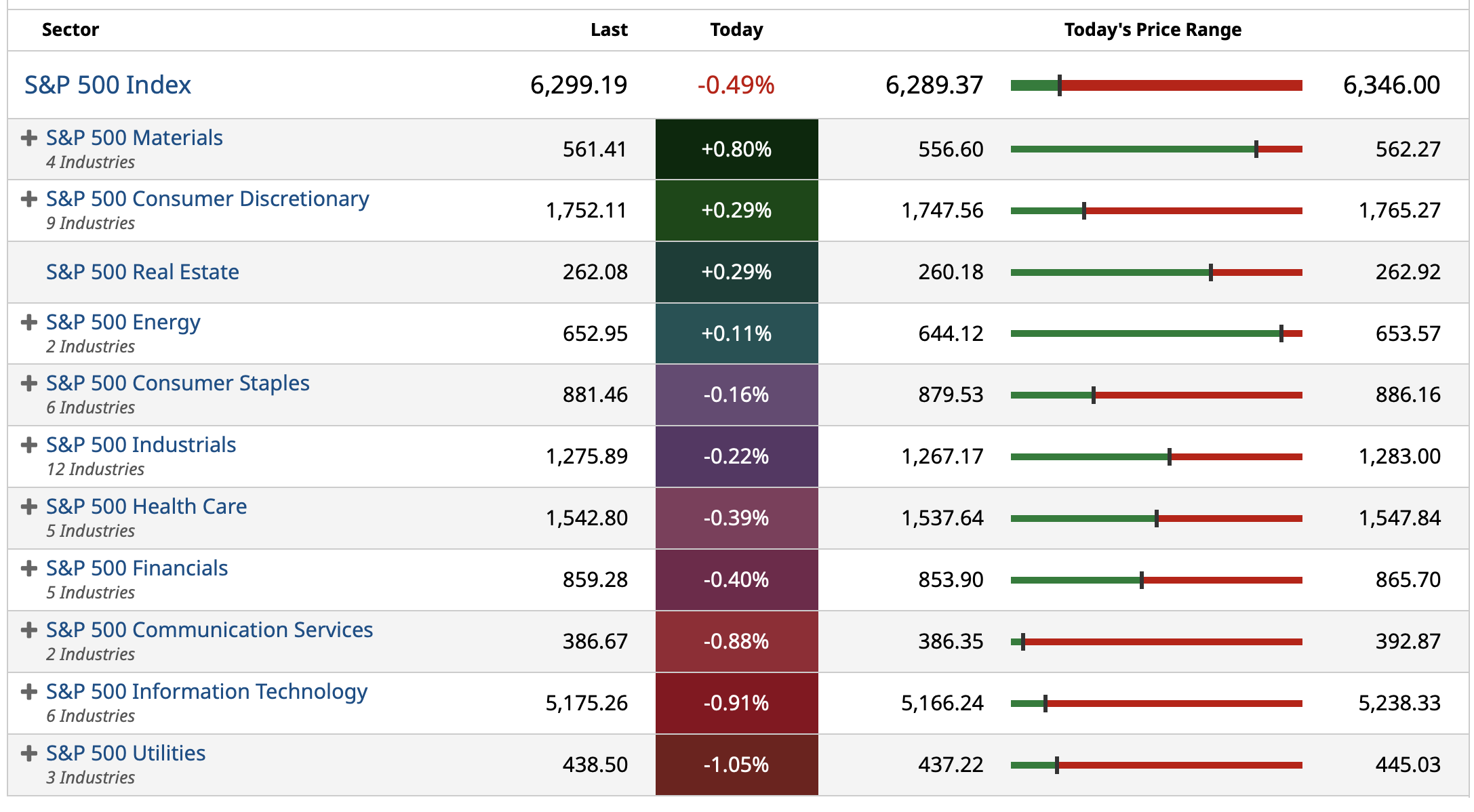Expand S&P 500 Consumer Discretionary industries
Viewport: 1474px width, 812px height.
(x=28, y=199)
